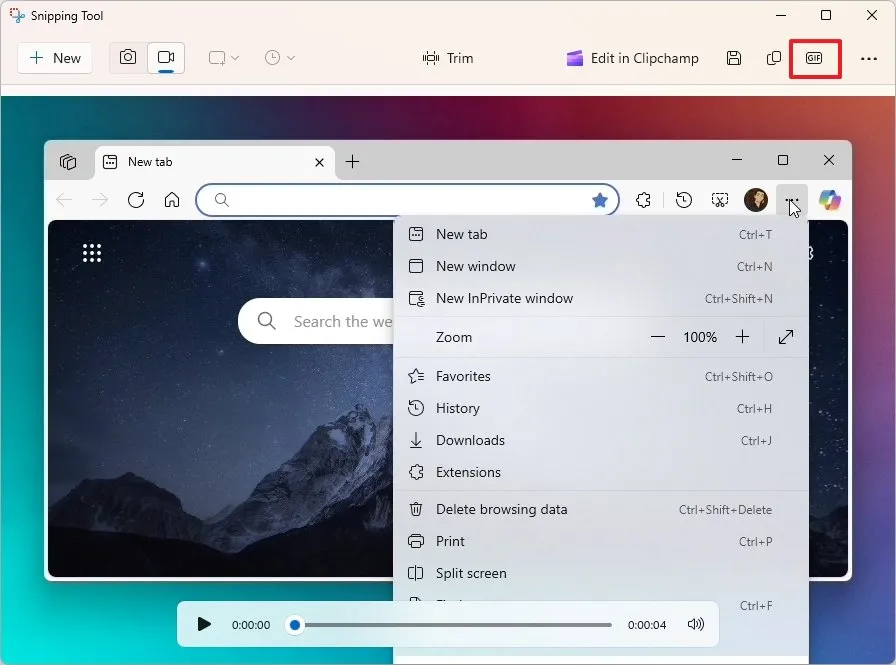Save the recording with the floppy disk icon
Screen dimensions: 896x665
734,58
